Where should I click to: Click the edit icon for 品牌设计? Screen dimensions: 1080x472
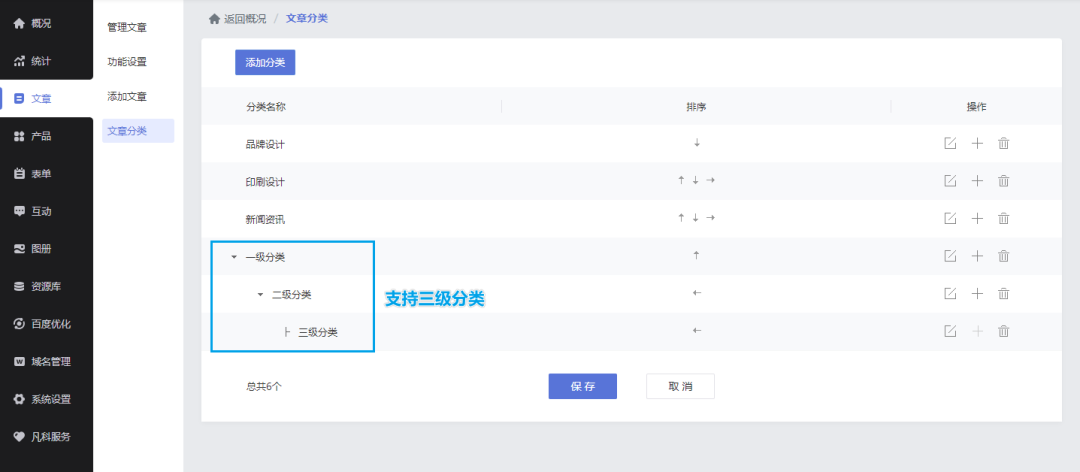950,143
